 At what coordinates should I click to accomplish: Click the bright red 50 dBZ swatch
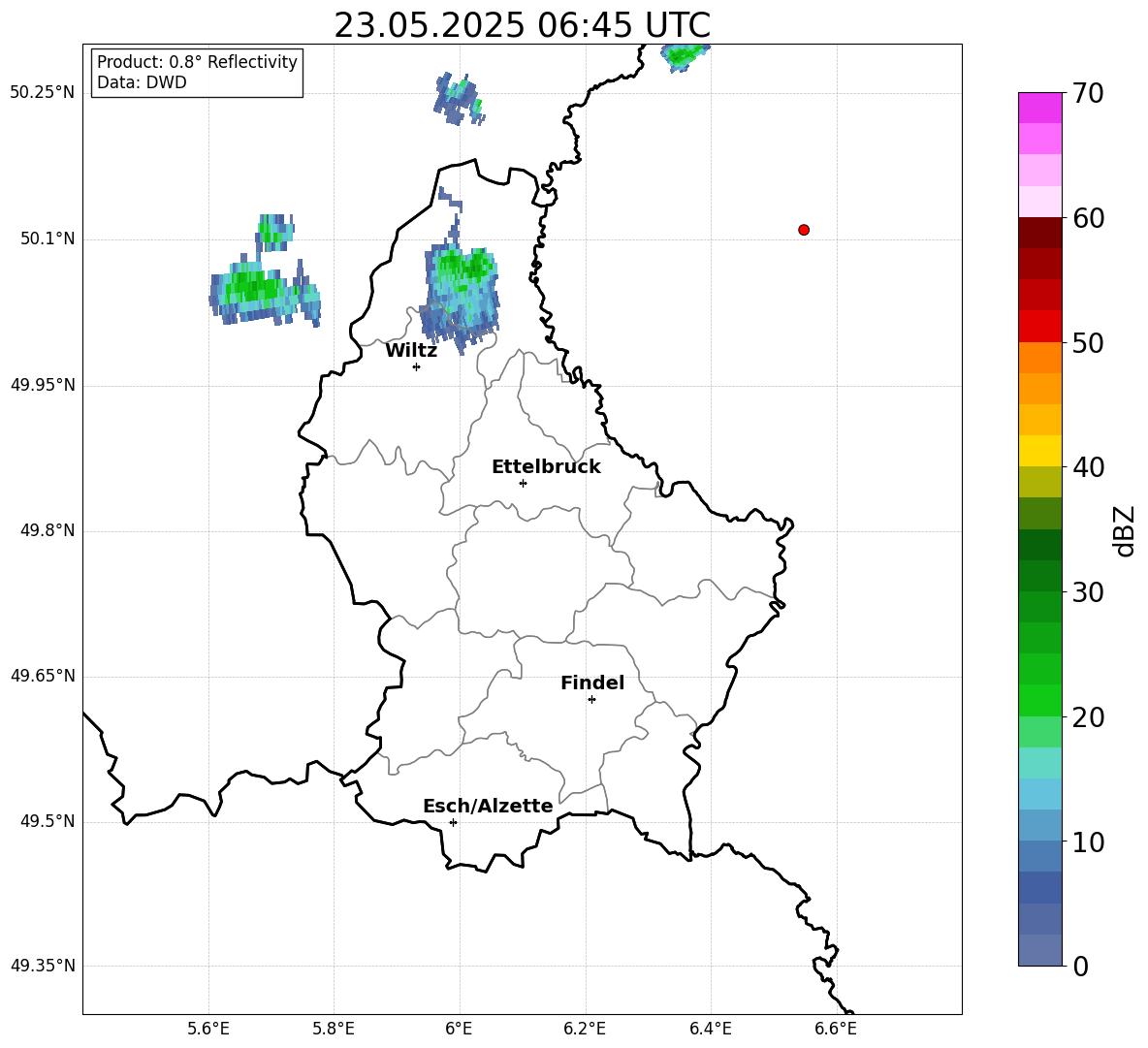coord(1040,327)
